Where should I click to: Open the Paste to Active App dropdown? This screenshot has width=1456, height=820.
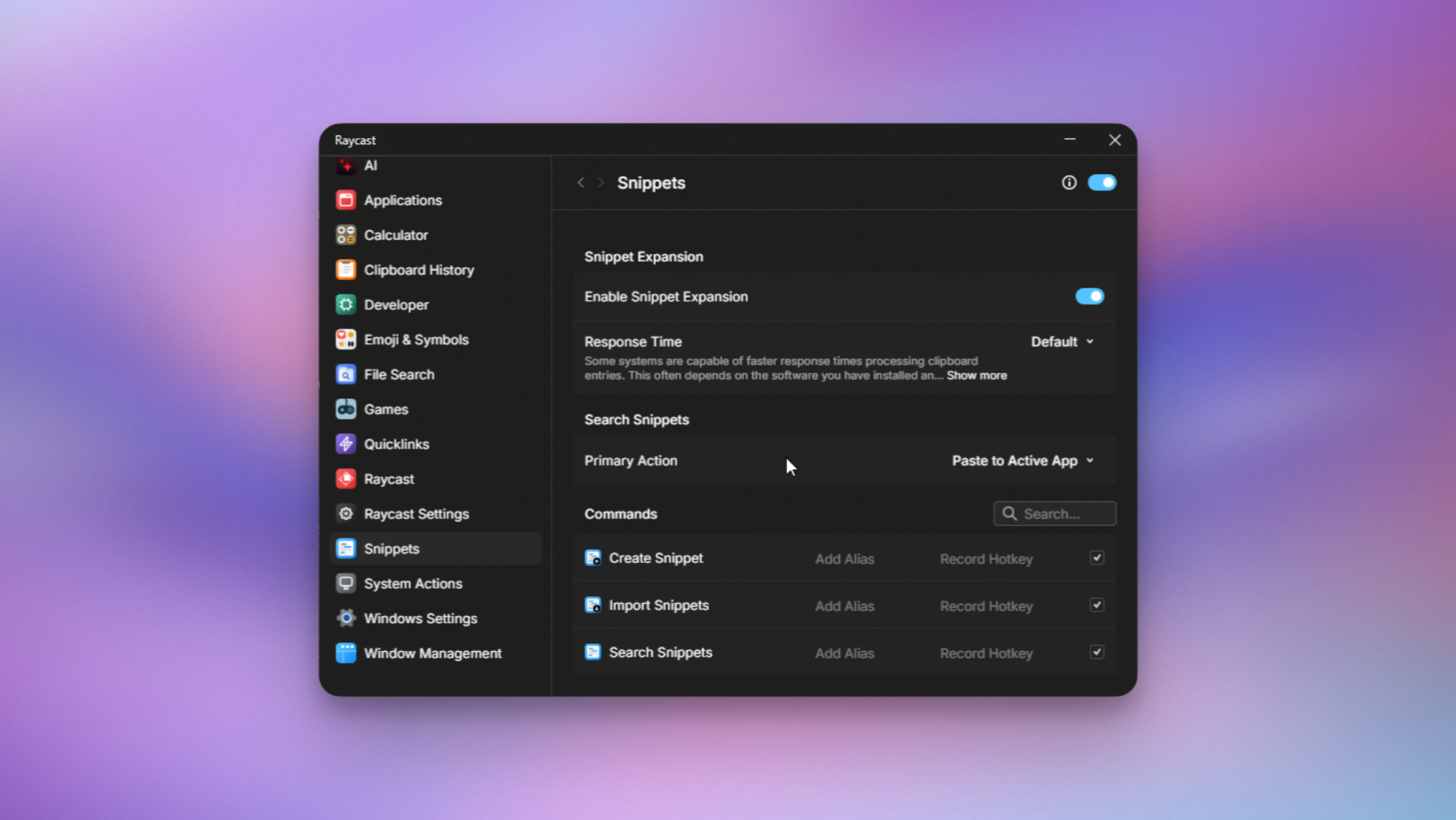click(1022, 461)
